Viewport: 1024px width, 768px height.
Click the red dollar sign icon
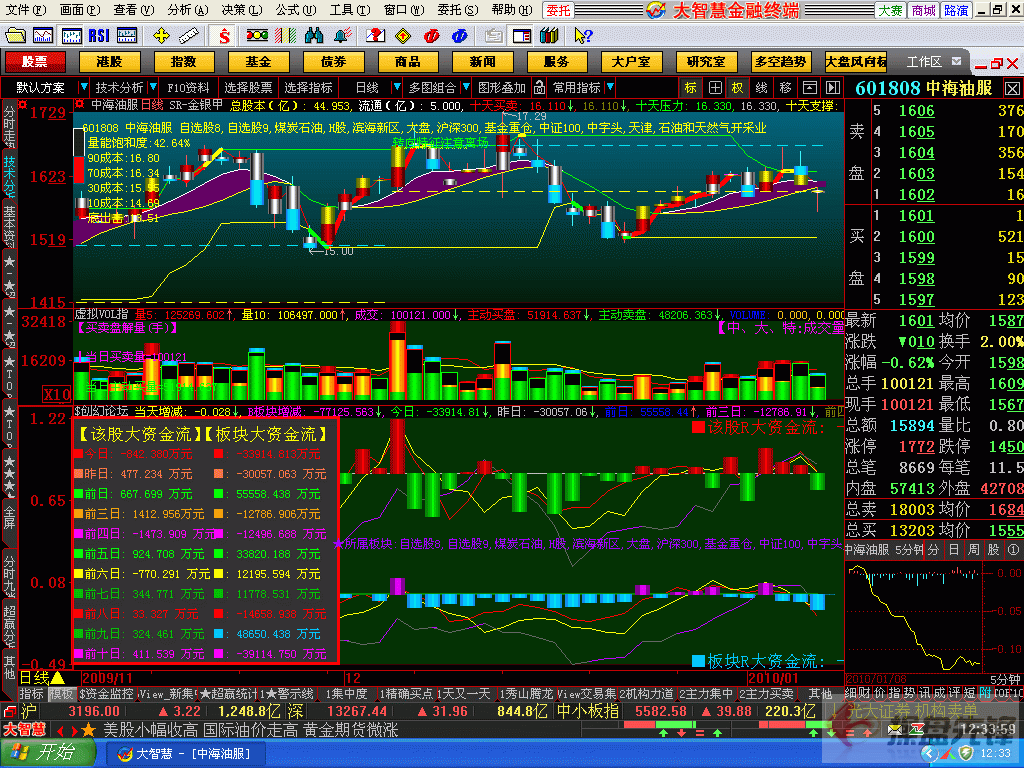(224, 35)
